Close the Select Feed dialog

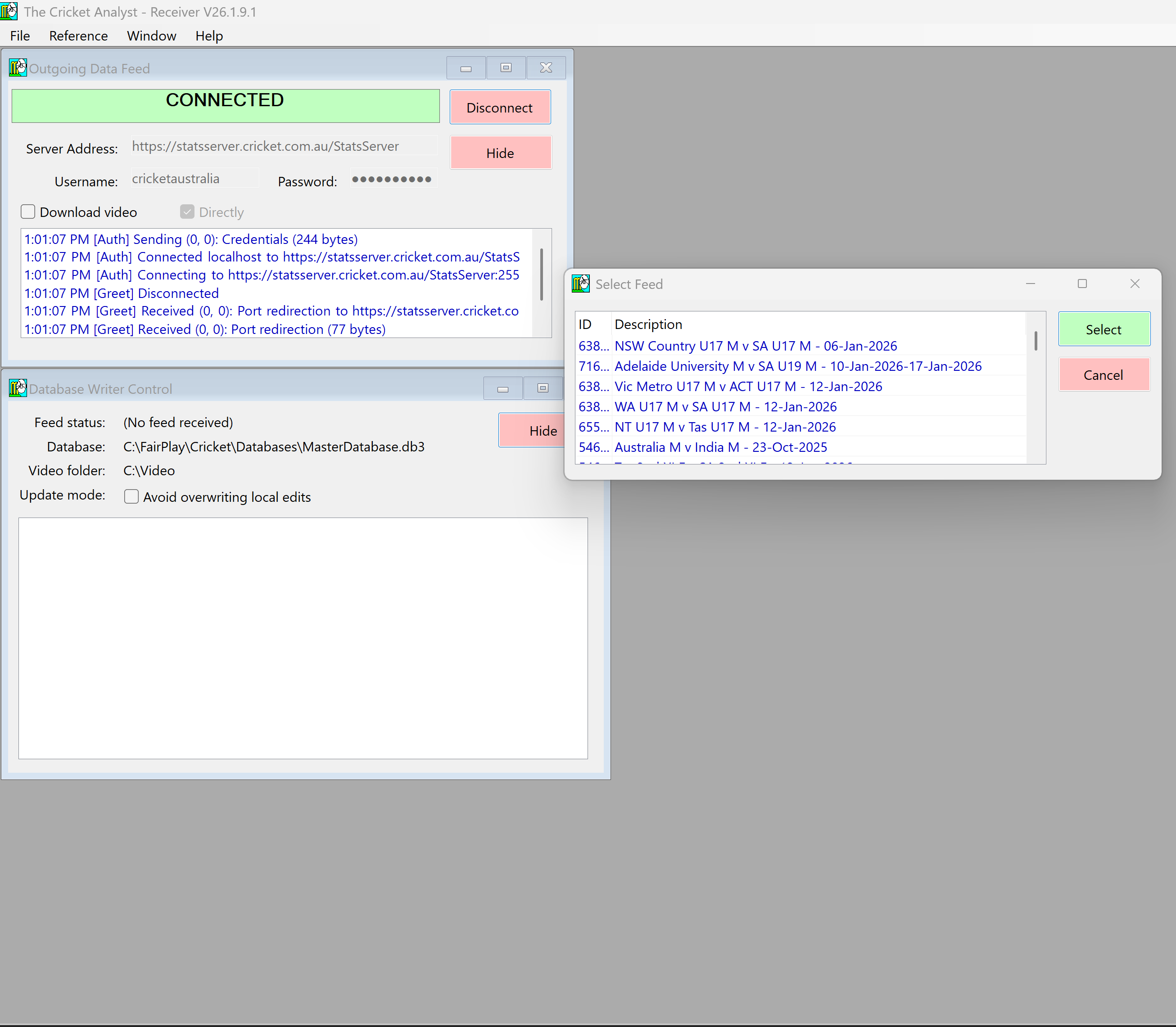[x=1135, y=284]
